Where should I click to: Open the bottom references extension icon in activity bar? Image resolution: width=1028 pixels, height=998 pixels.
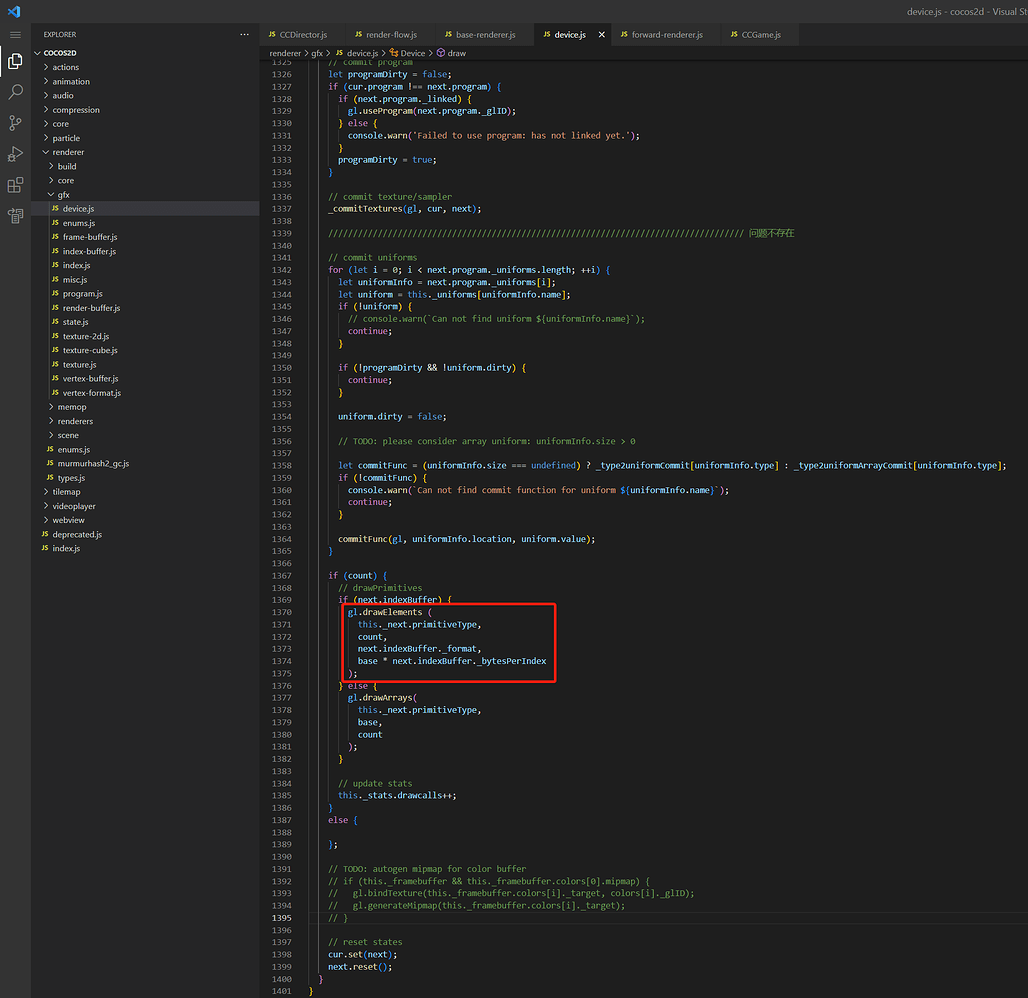(x=15, y=216)
